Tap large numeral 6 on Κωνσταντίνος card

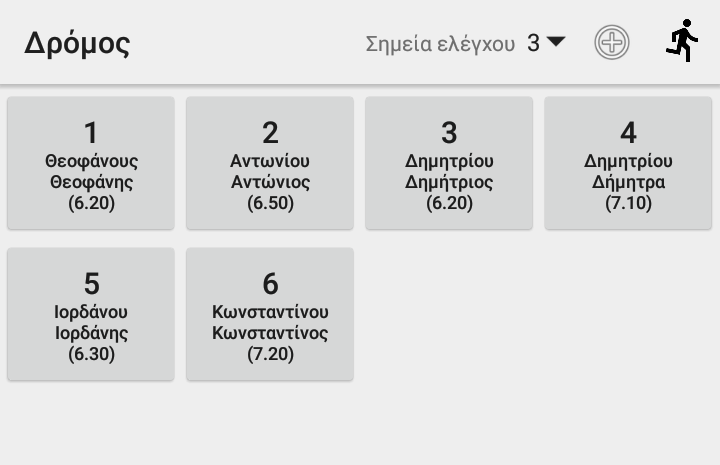point(270,283)
